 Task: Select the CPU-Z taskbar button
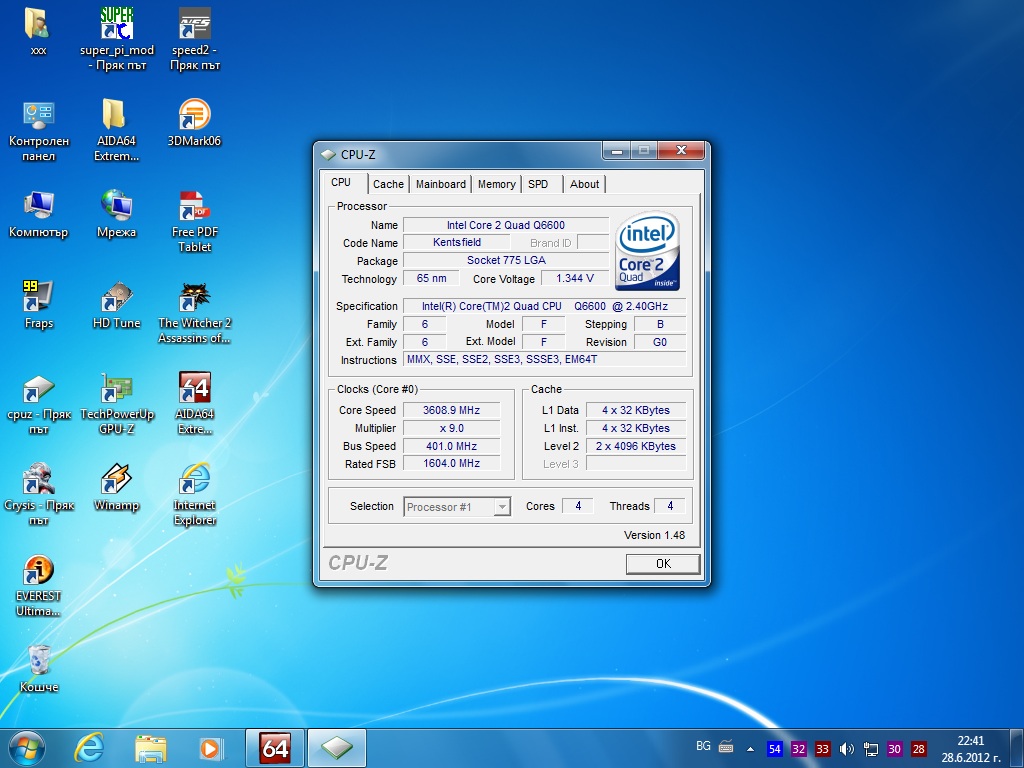[336, 748]
